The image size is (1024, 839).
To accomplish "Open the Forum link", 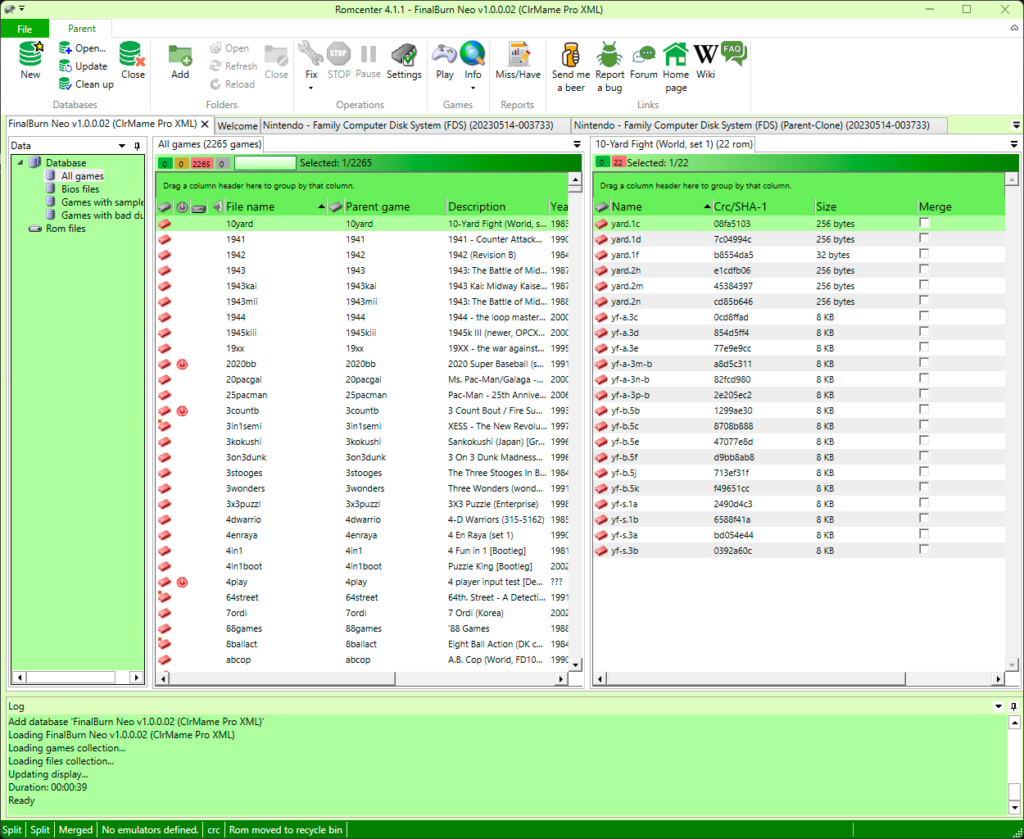I will click(x=644, y=61).
